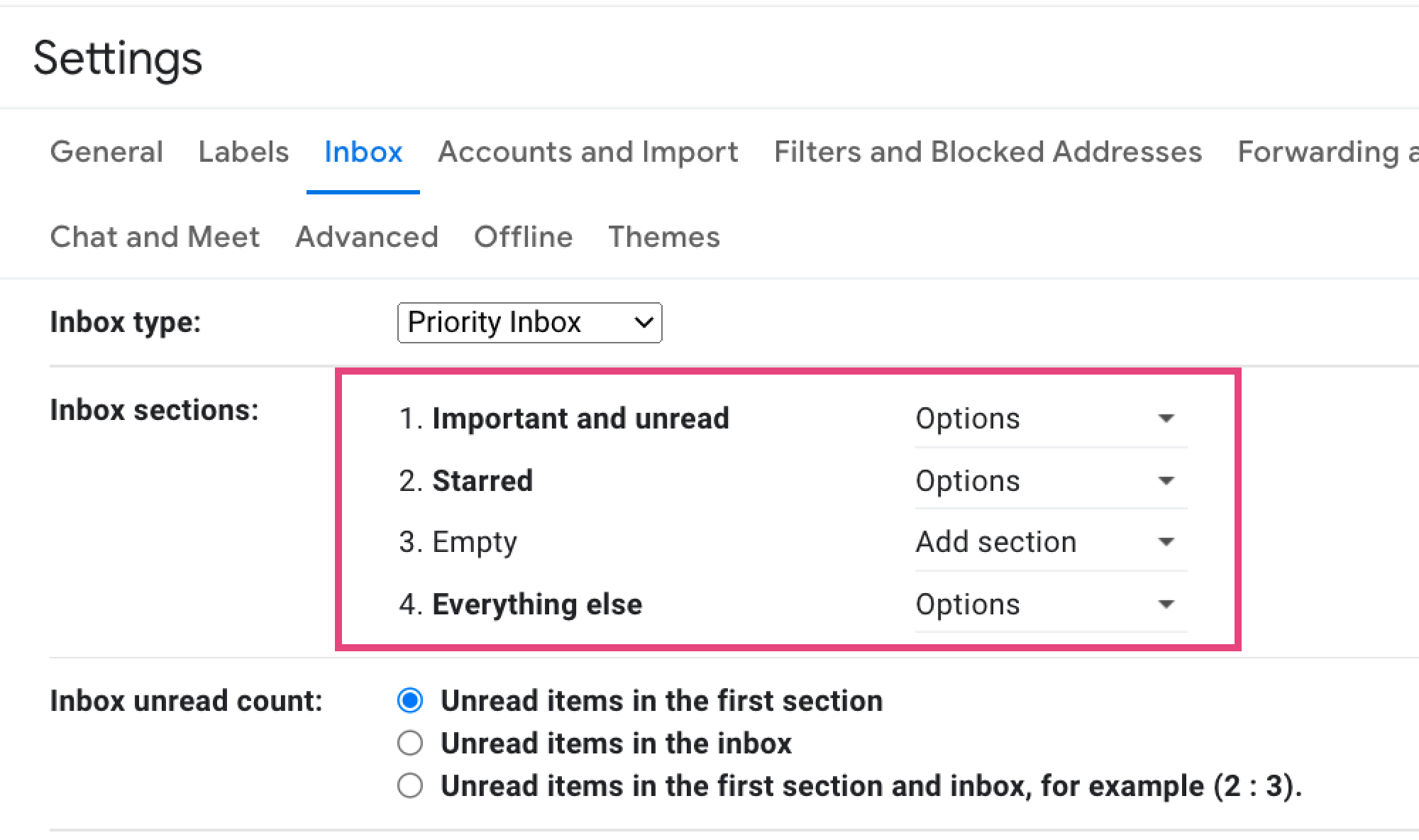The width and height of the screenshot is (1419, 840).
Task: Open the Inbox type dropdown
Action: 529,323
